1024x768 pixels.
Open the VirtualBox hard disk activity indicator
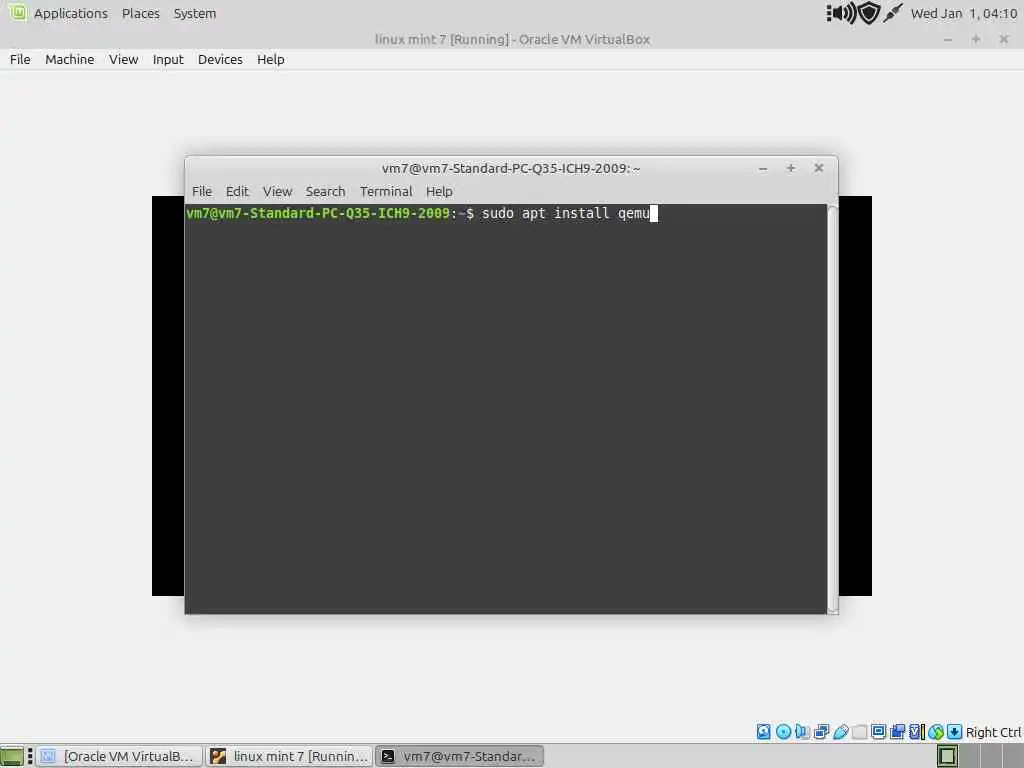[x=763, y=731]
